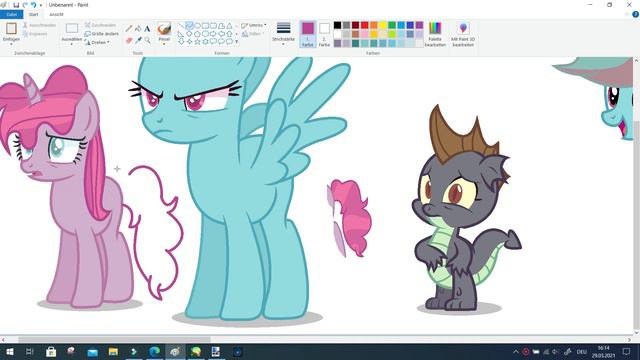Click the DEU language indicator

pos(582,351)
